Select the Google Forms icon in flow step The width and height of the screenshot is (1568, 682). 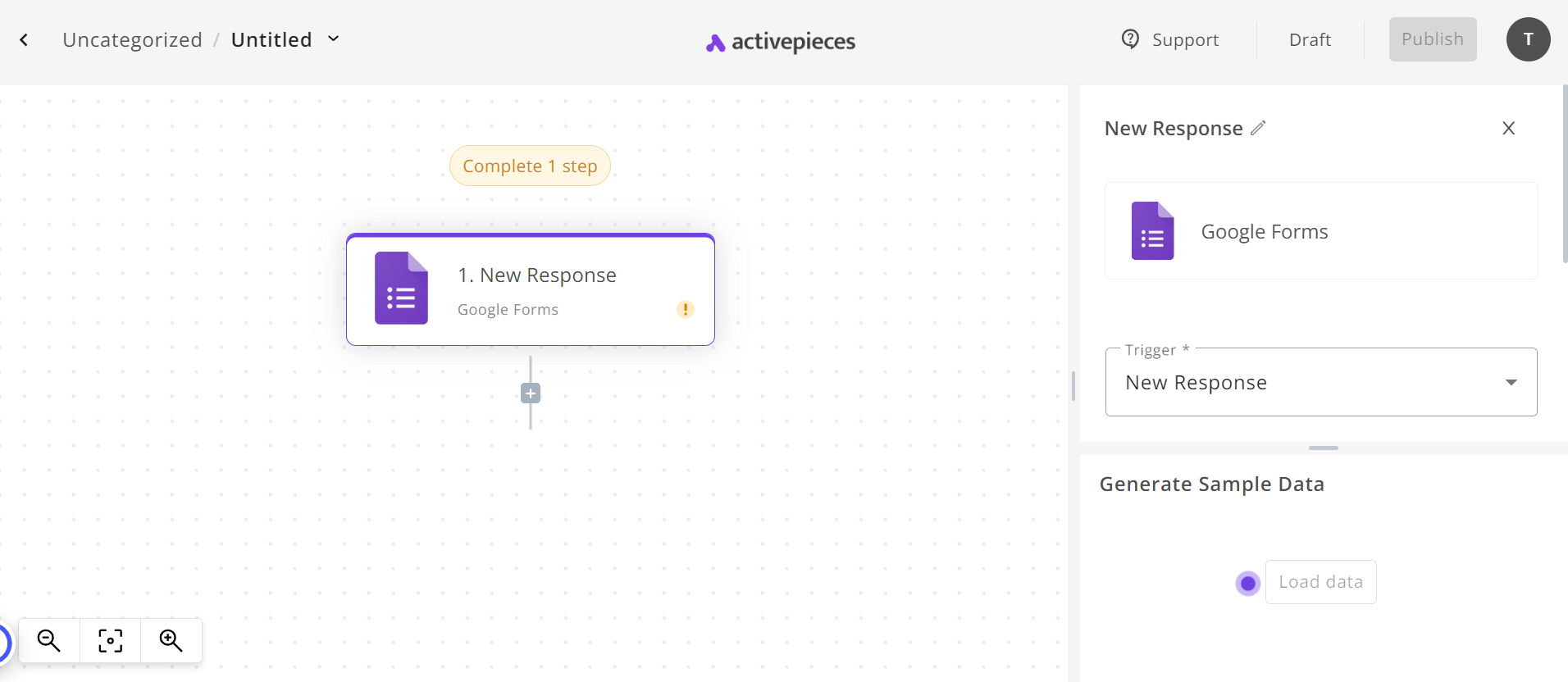coord(401,288)
